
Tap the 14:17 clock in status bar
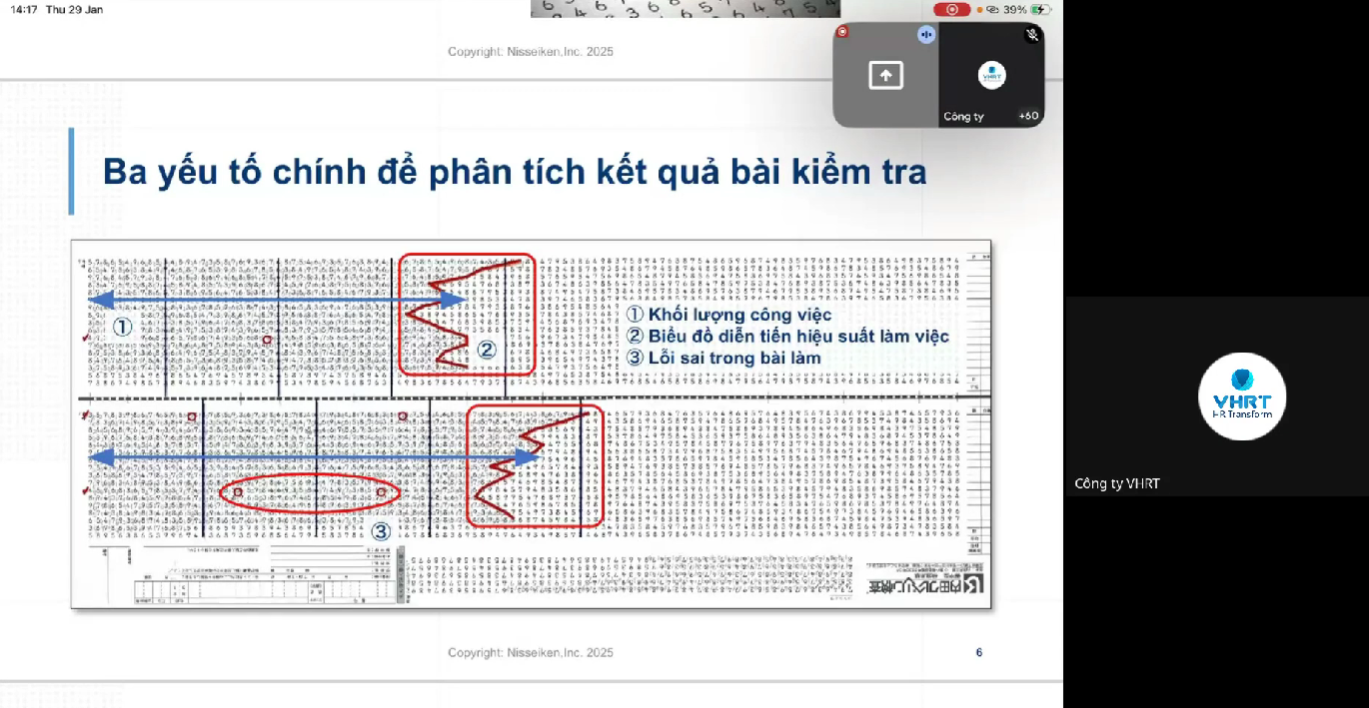pyautogui.click(x=23, y=9)
